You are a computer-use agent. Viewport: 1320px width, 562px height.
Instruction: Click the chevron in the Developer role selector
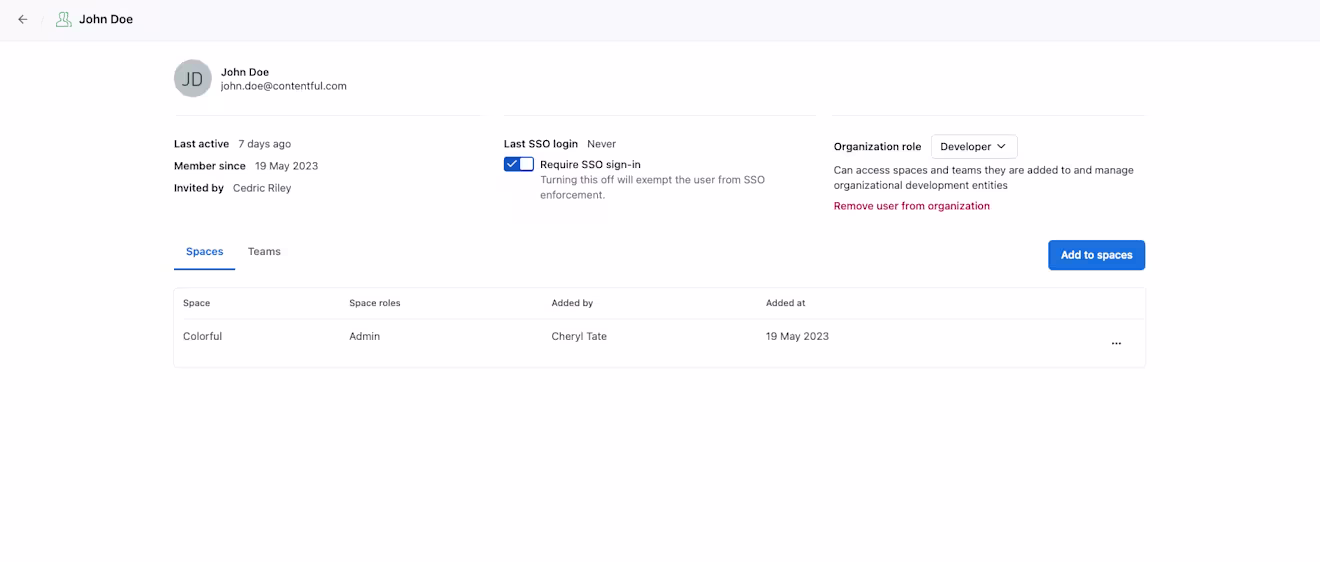[x=1001, y=146]
